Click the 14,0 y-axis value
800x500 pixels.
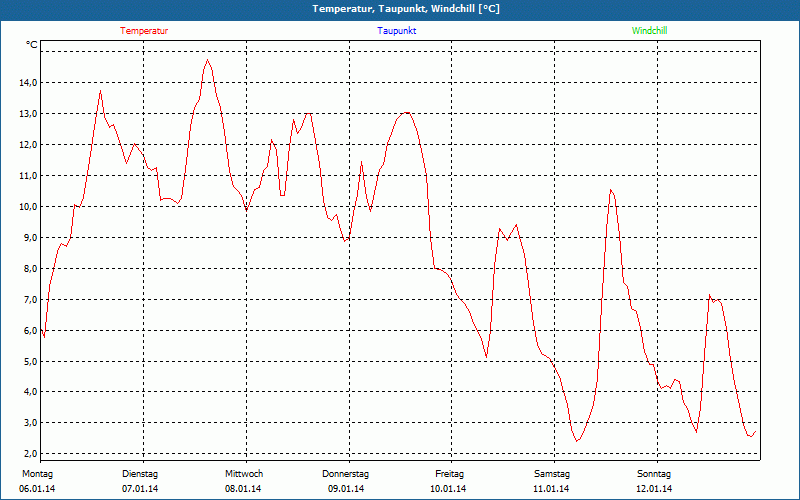pos(29,83)
